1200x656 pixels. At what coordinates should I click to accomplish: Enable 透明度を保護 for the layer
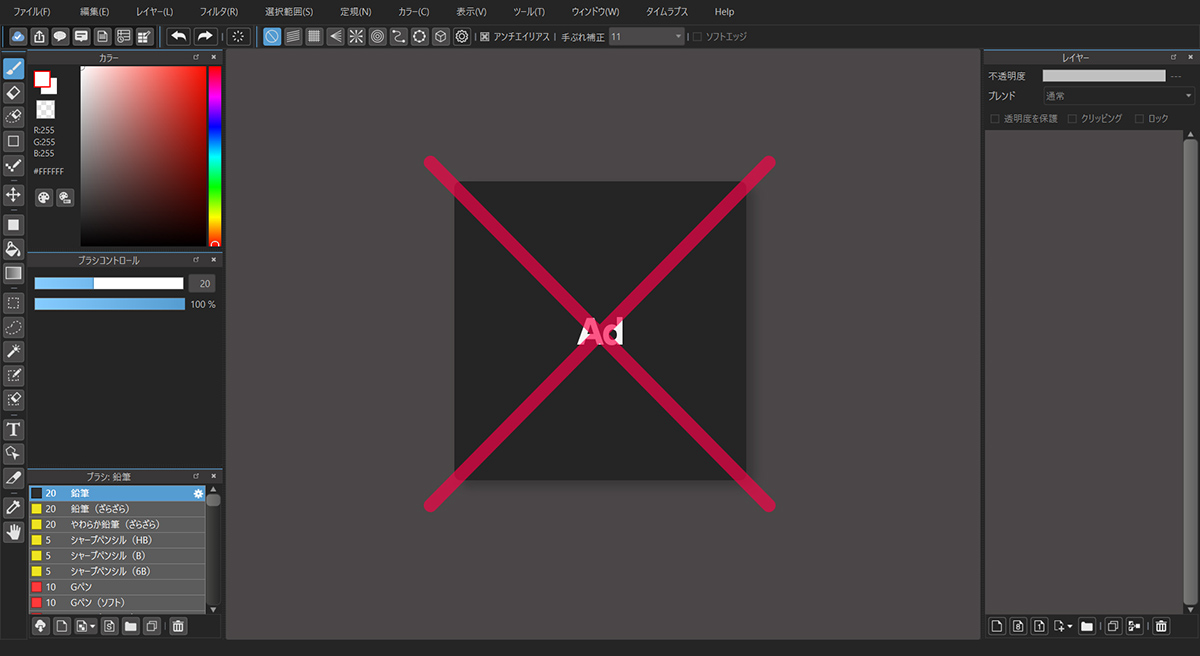coord(995,117)
